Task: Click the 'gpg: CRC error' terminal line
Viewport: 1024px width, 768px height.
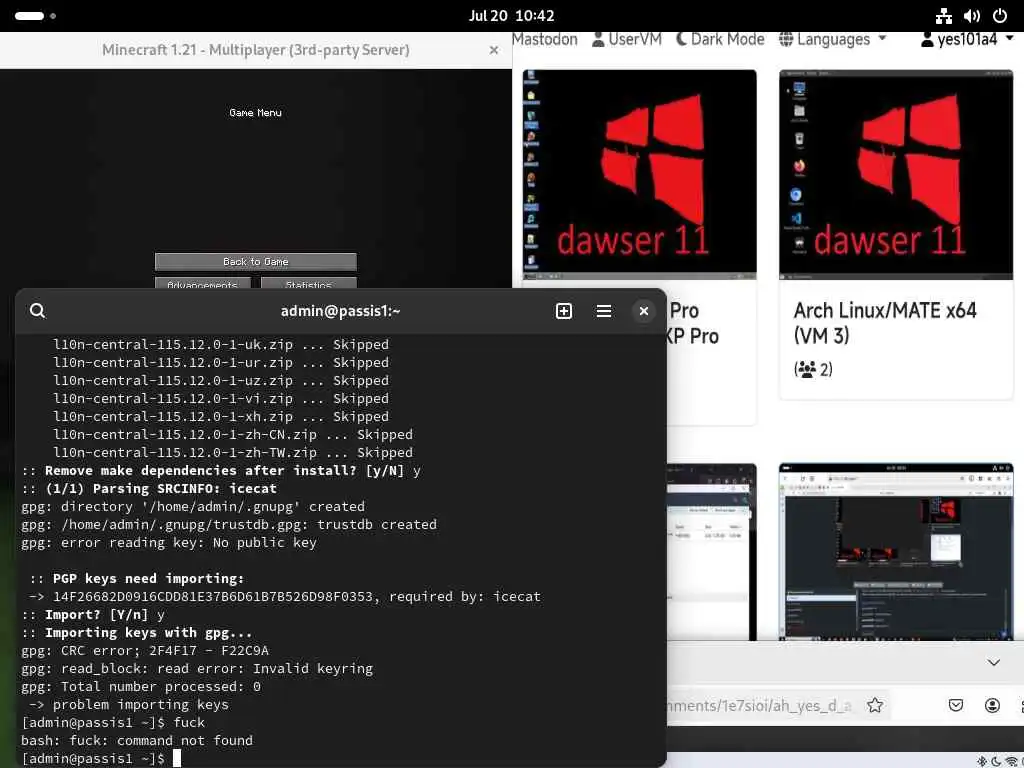Action: click(x=145, y=650)
